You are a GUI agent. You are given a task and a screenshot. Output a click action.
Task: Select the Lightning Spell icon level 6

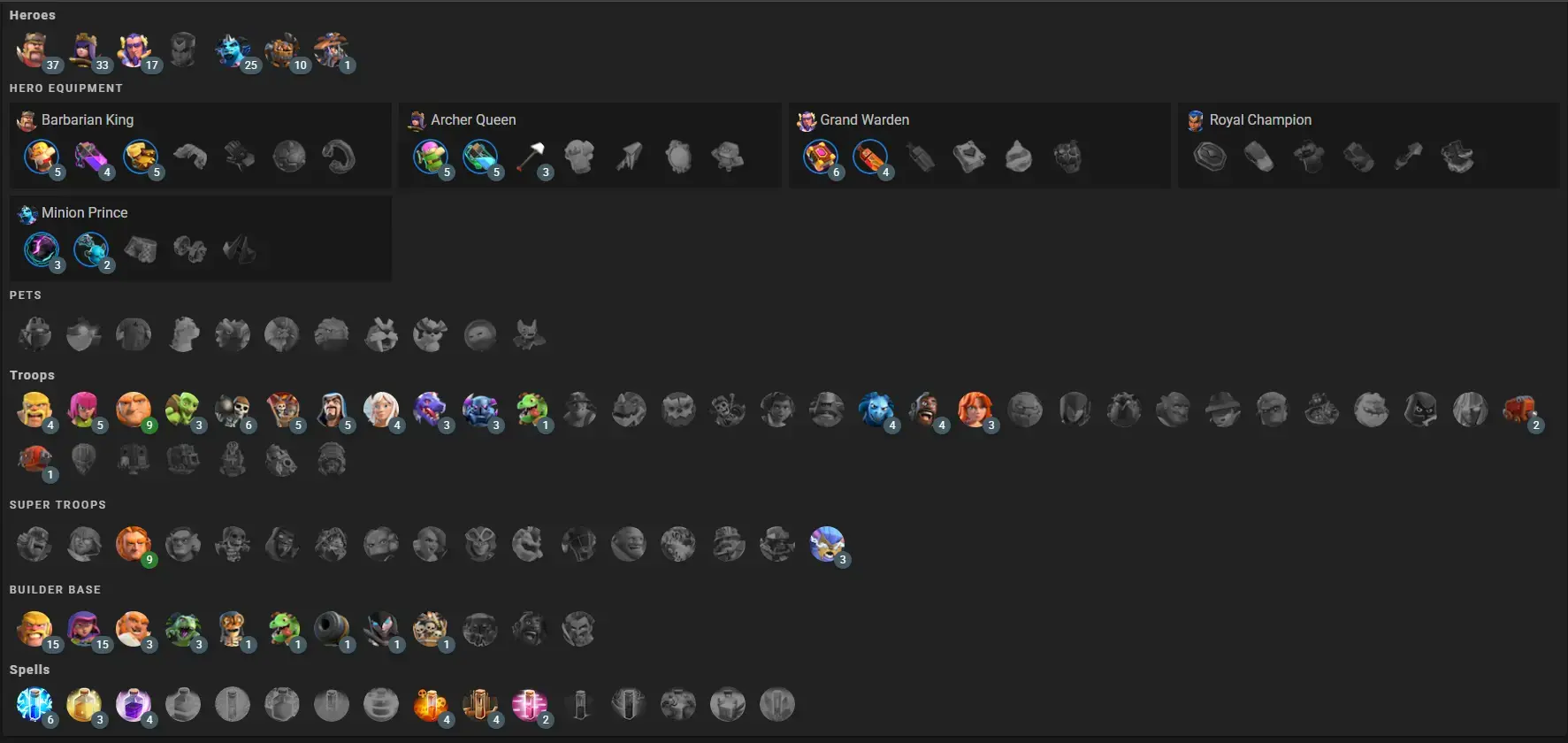click(x=34, y=705)
